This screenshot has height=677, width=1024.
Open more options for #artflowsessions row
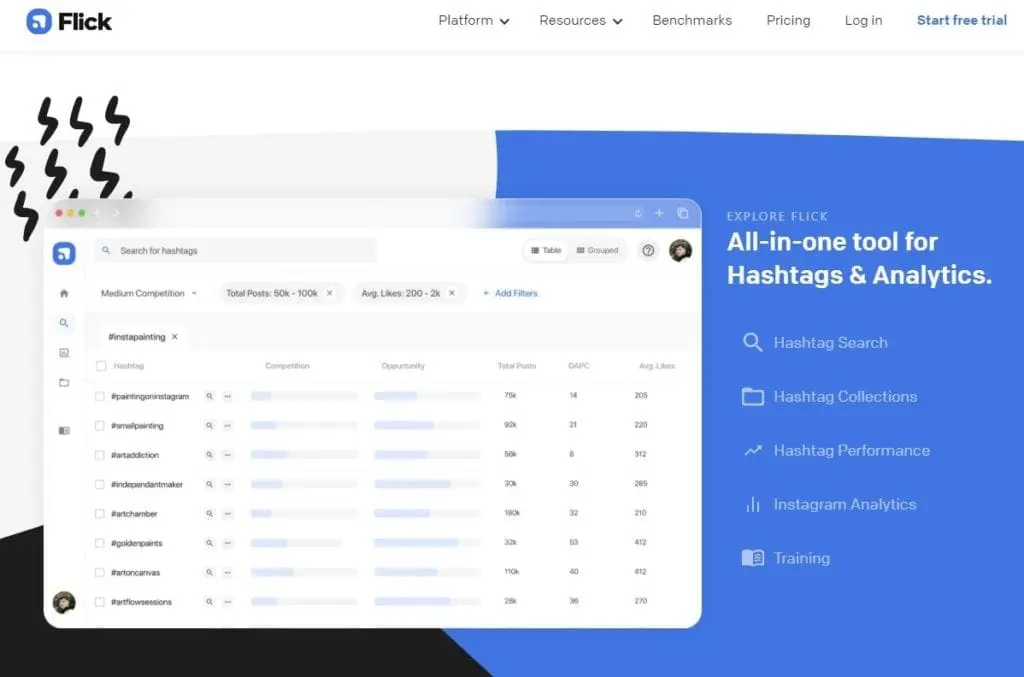227,602
